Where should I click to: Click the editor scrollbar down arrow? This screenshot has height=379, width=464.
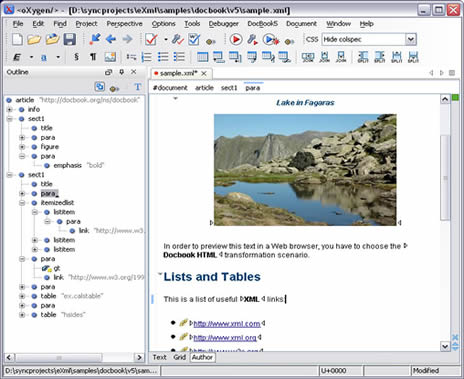(x=445, y=346)
